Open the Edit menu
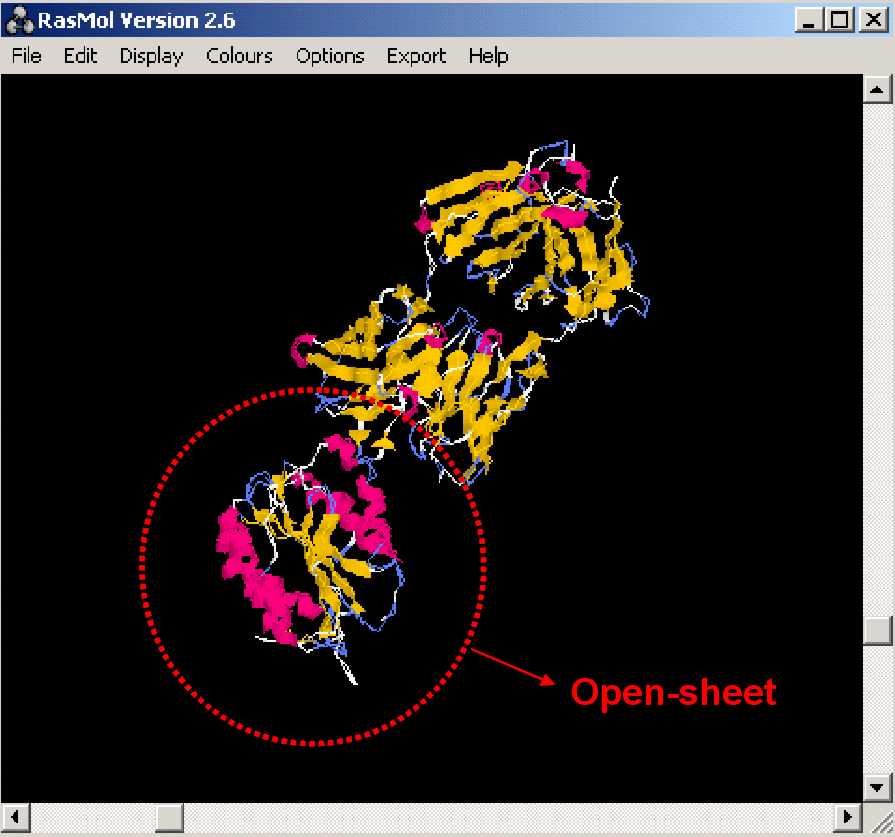895x837 pixels. 80,56
